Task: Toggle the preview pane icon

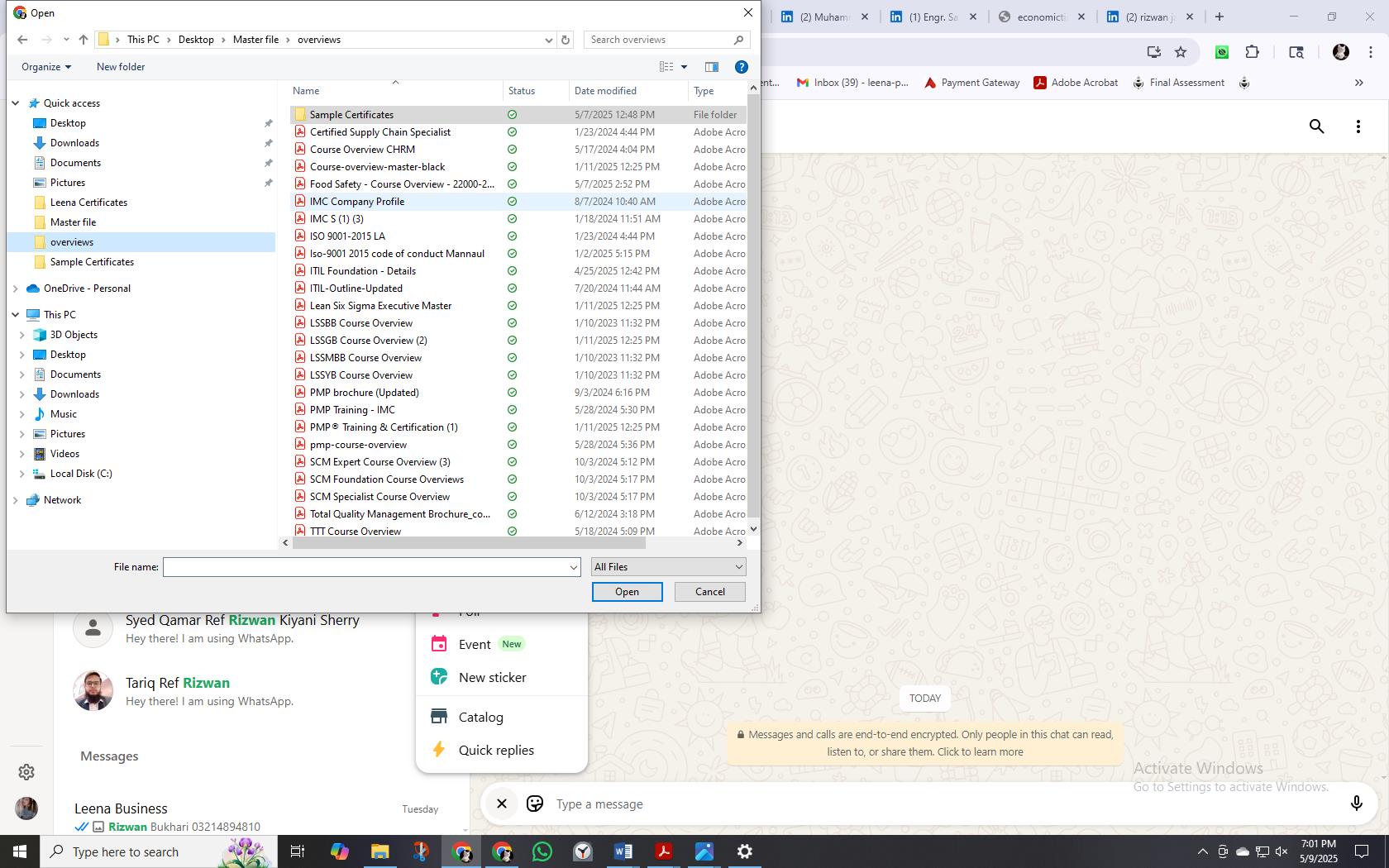Action: [x=711, y=67]
